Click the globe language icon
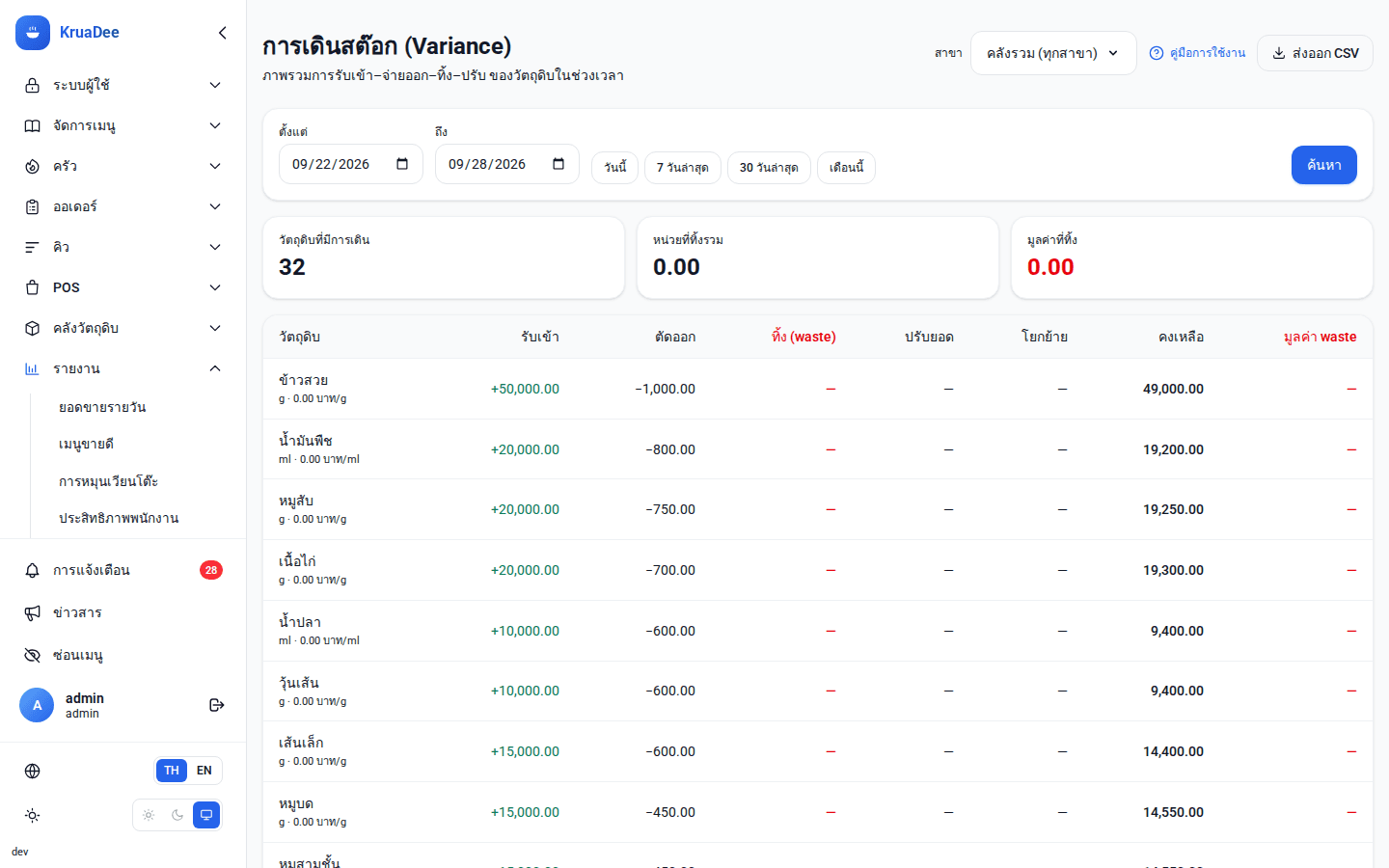The width and height of the screenshot is (1389, 868). tap(32, 771)
